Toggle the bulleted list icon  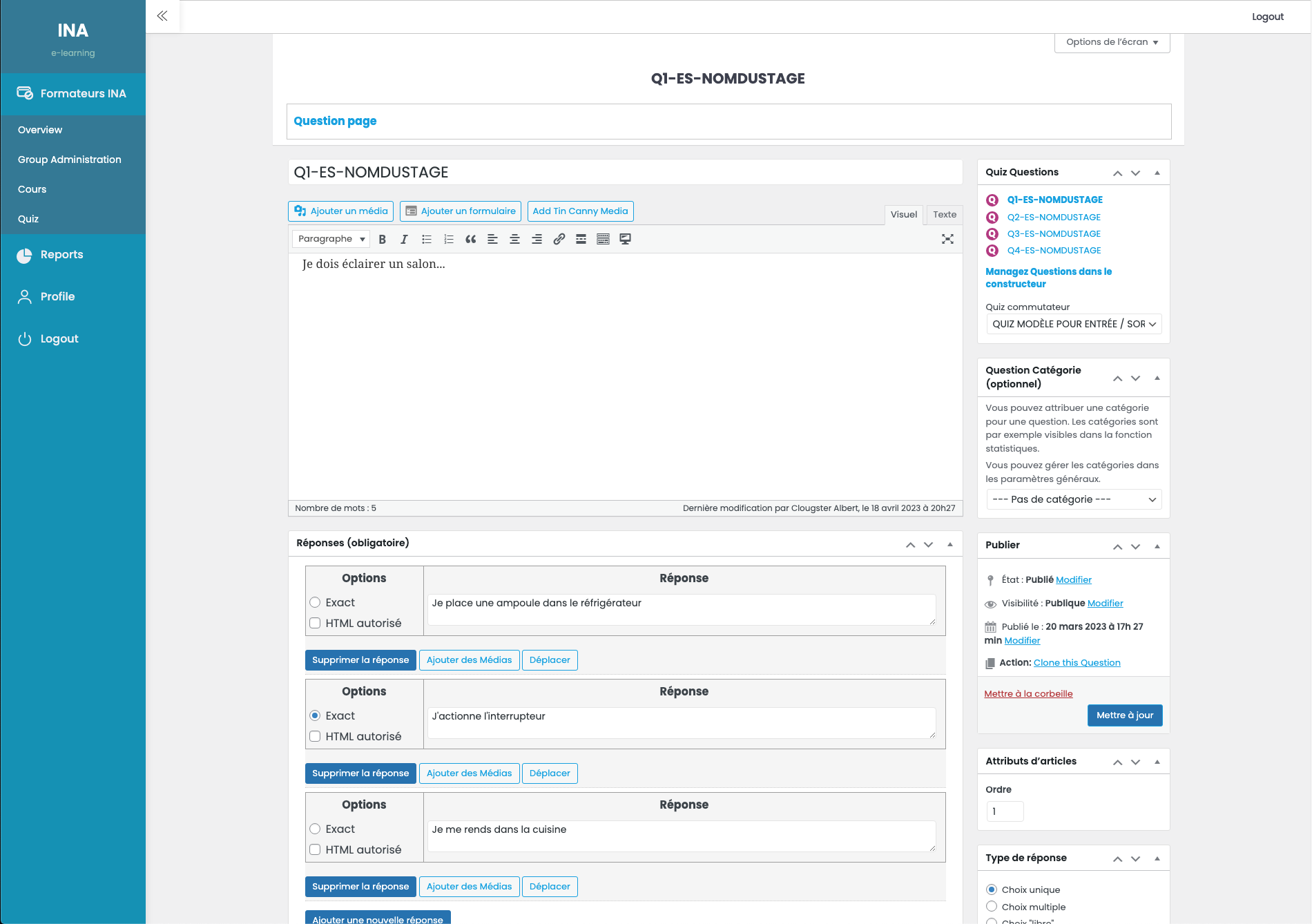[x=426, y=239]
